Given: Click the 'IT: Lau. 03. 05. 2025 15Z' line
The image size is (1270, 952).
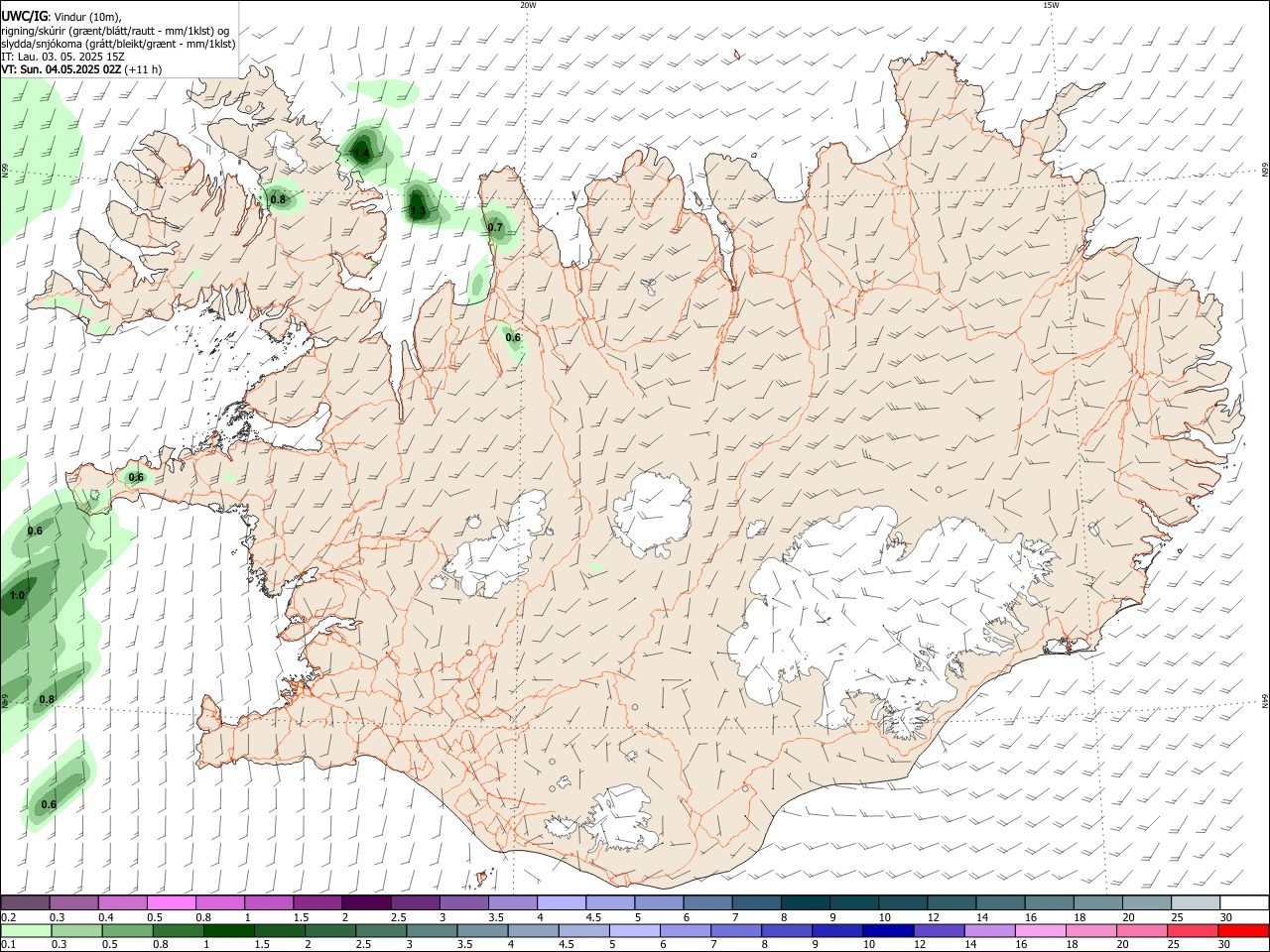Looking at the screenshot, I should pyautogui.click(x=63, y=57).
